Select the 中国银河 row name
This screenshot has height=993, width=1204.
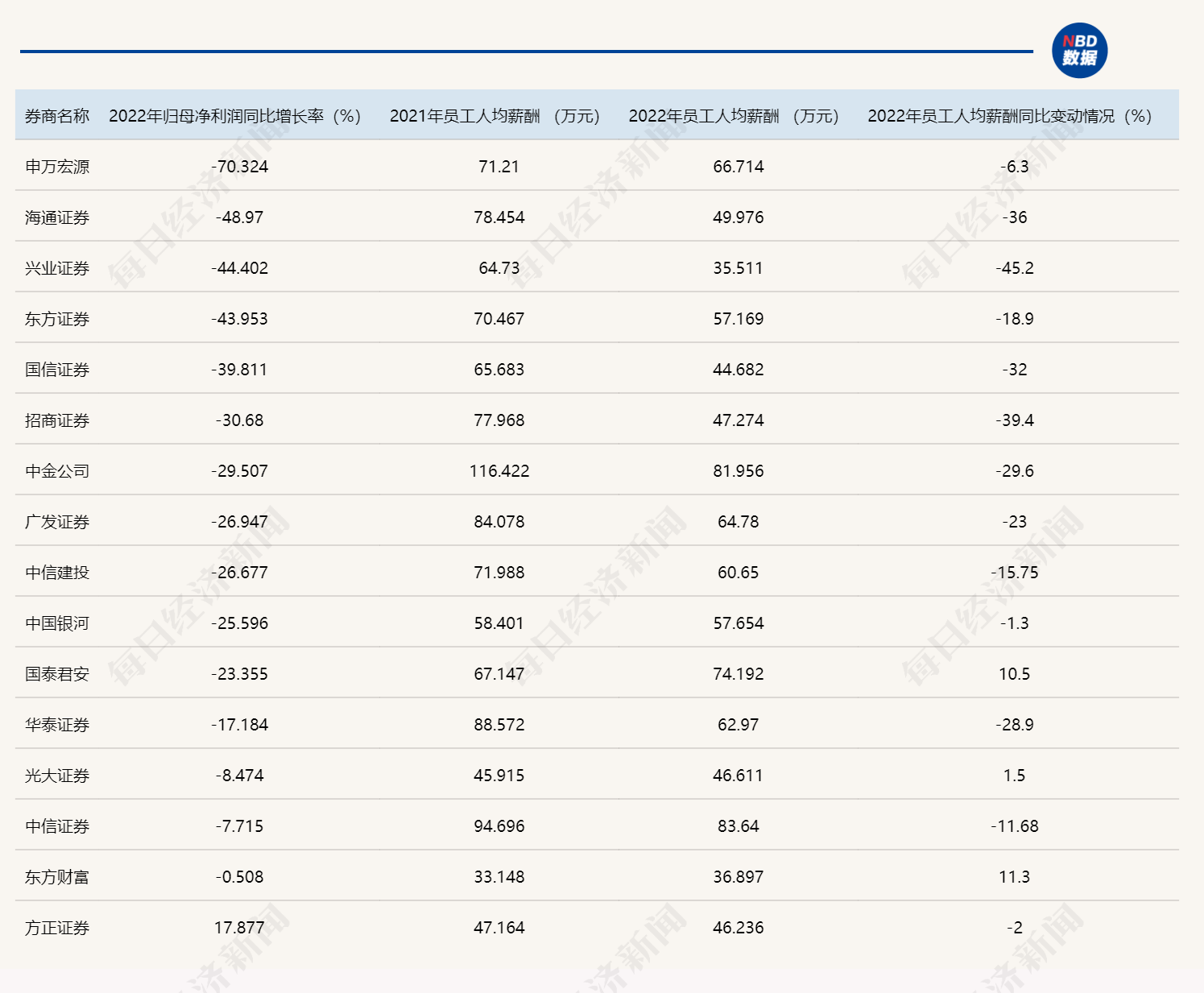57,623
